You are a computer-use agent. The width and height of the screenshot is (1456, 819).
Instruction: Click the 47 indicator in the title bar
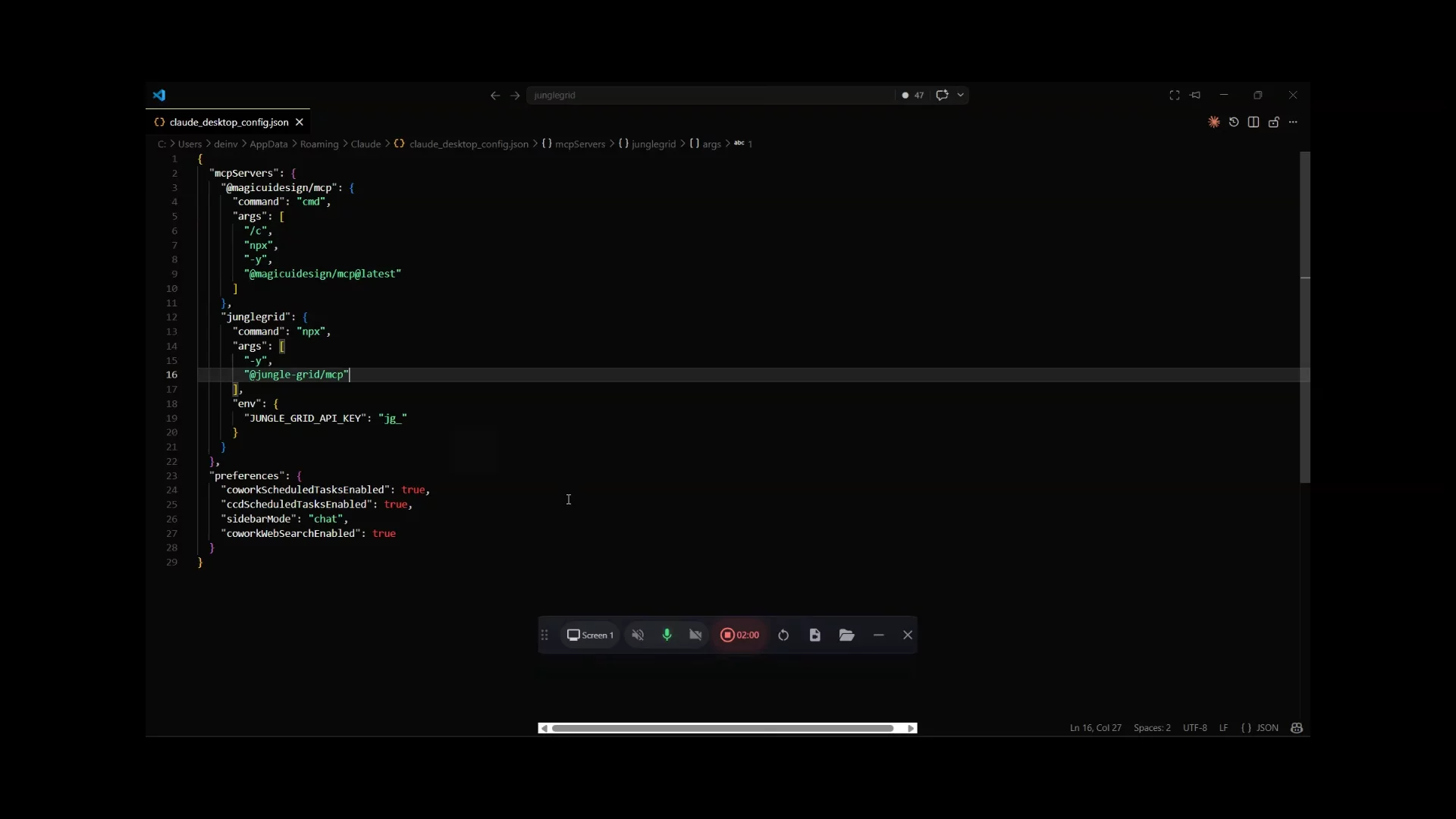click(913, 95)
